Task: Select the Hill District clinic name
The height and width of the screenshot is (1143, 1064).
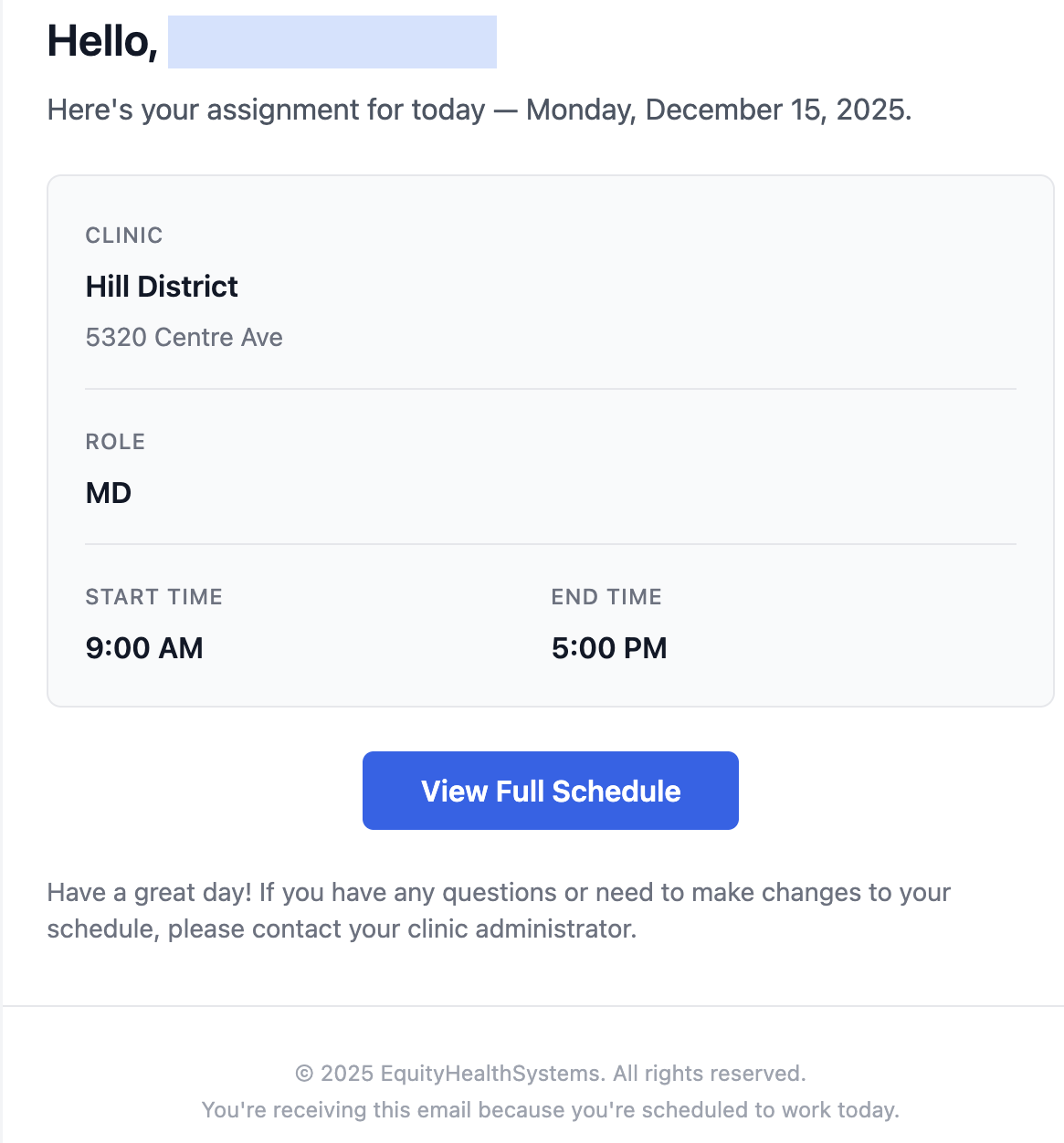Action: pos(162,287)
